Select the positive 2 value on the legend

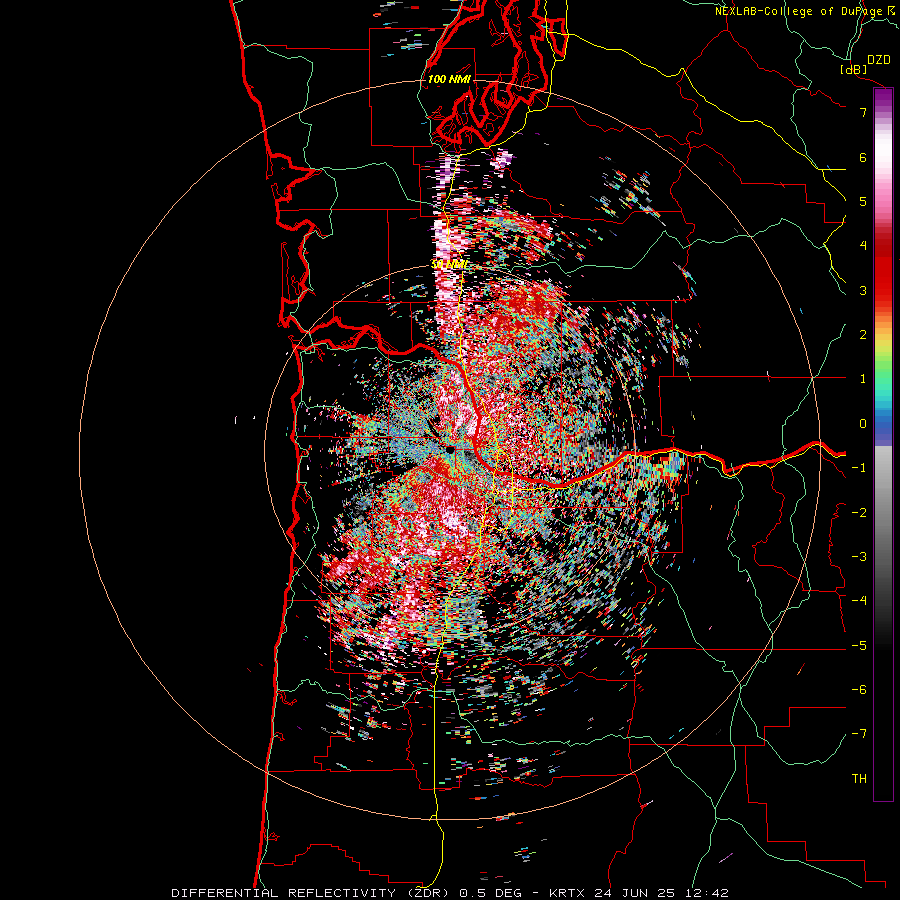coord(863,335)
